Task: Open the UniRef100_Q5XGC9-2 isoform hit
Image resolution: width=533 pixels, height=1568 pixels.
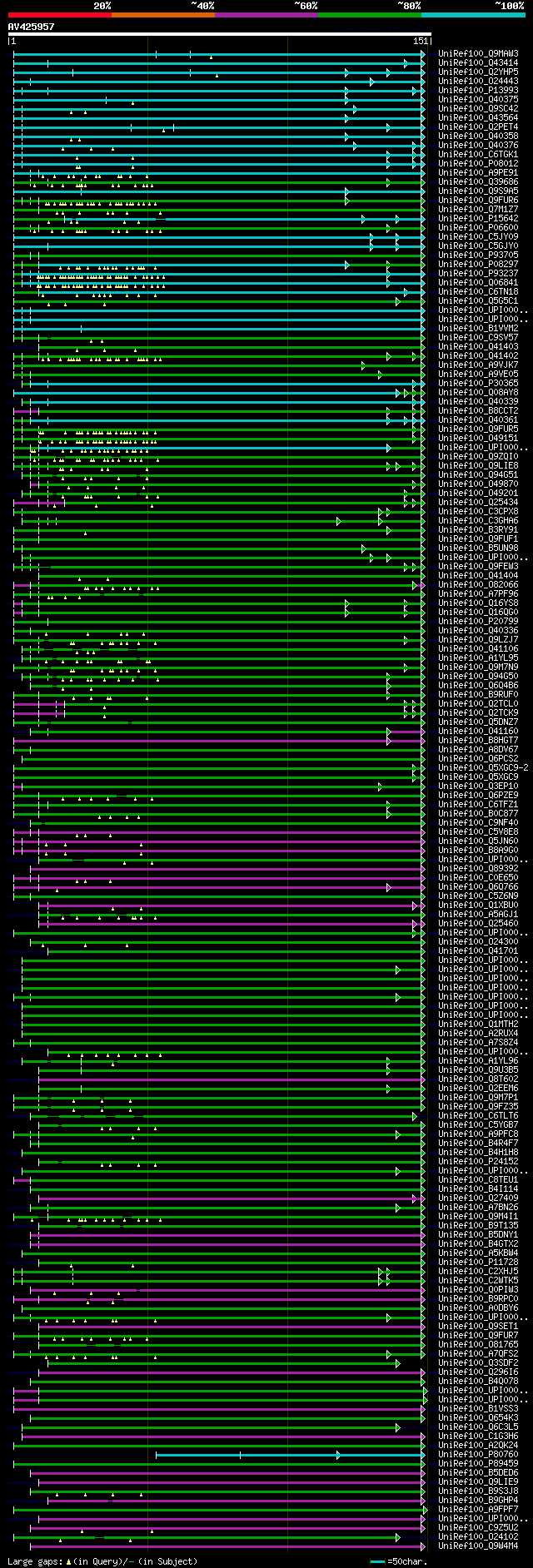Action: [483, 767]
